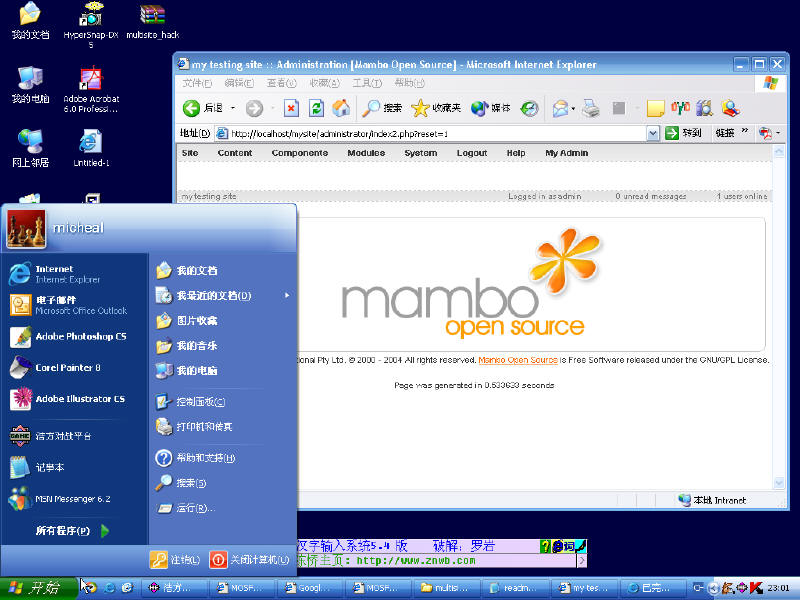Open 帮助和支持 in Start menu

[x=195, y=458]
